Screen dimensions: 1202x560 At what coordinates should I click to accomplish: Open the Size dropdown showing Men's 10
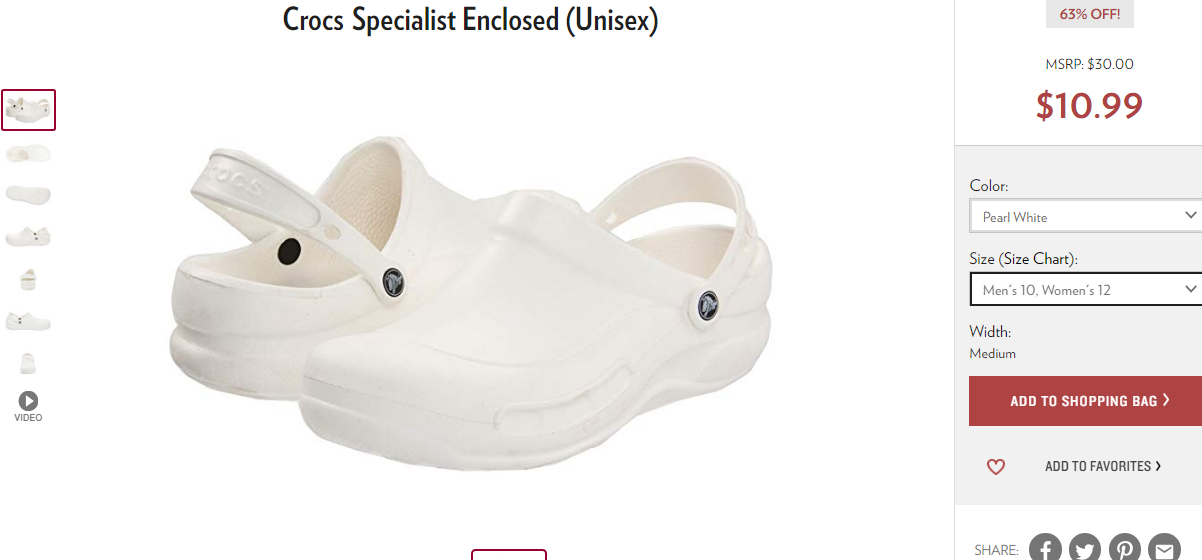pyautogui.click(x=1086, y=289)
